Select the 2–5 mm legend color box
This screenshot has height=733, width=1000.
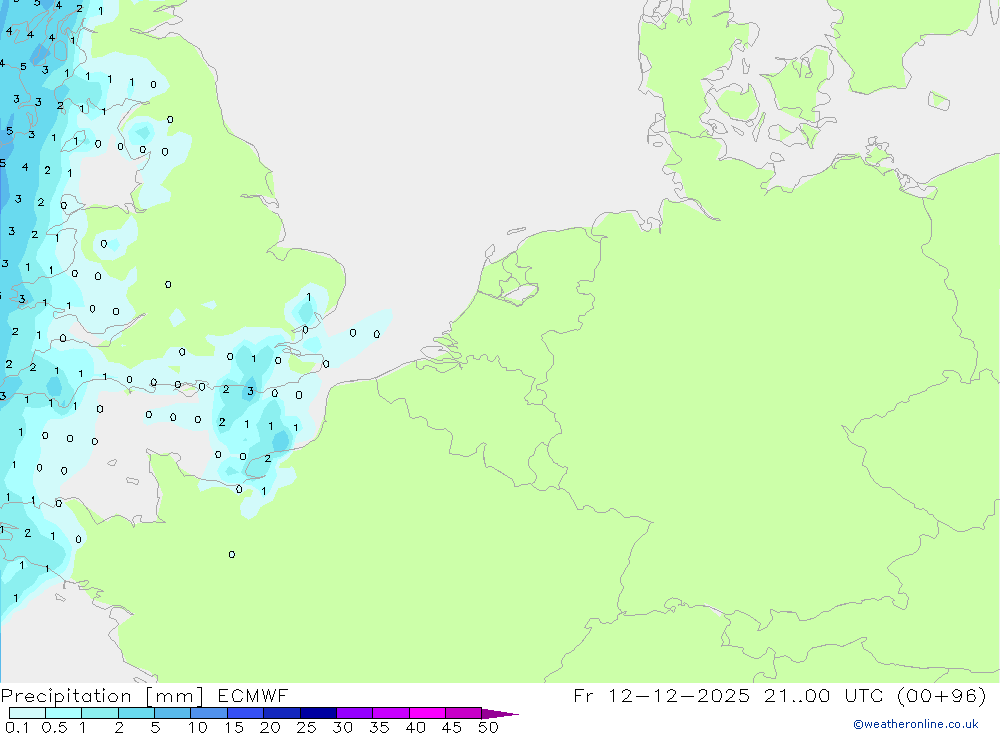136,713
